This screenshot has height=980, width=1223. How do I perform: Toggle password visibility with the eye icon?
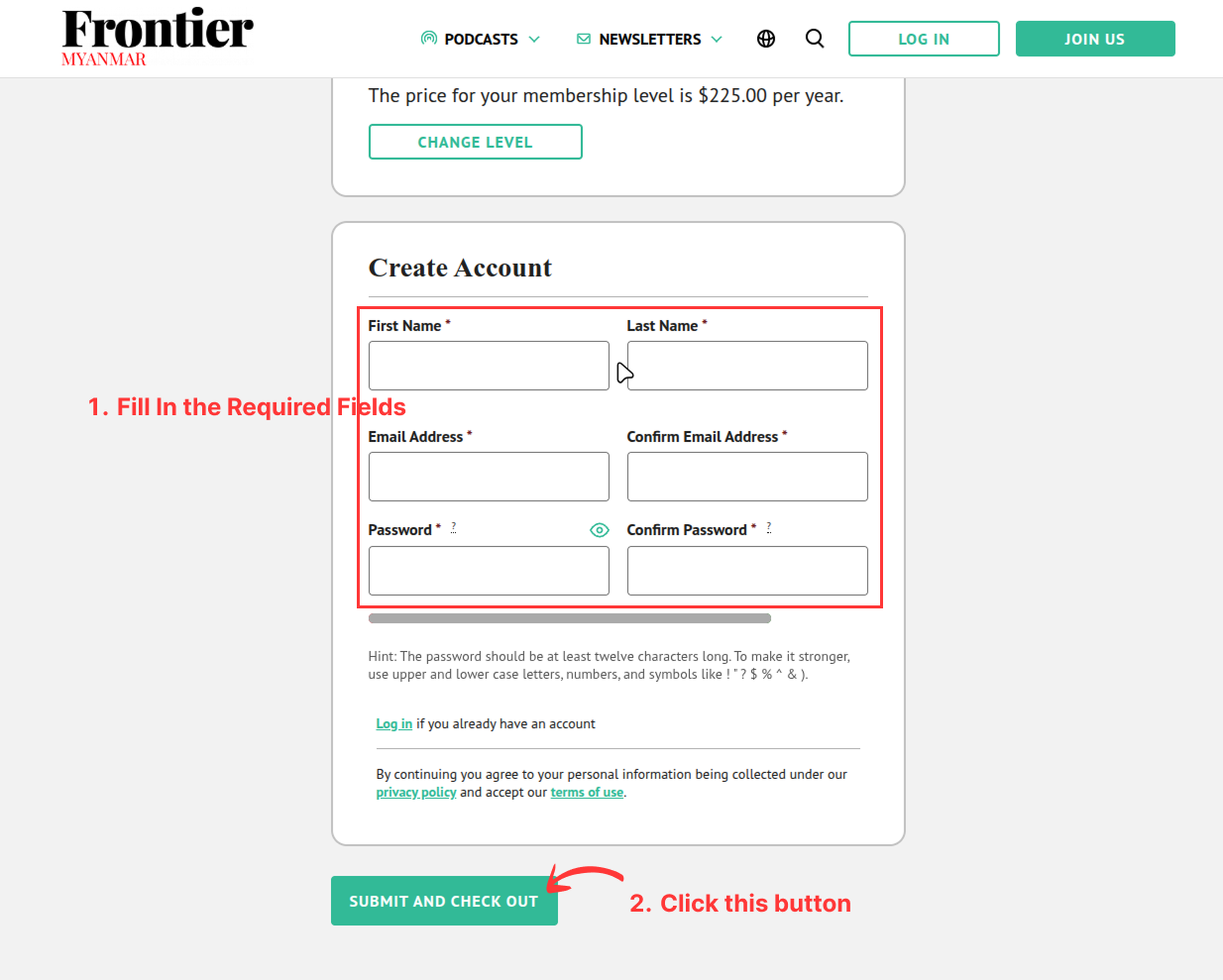599,530
